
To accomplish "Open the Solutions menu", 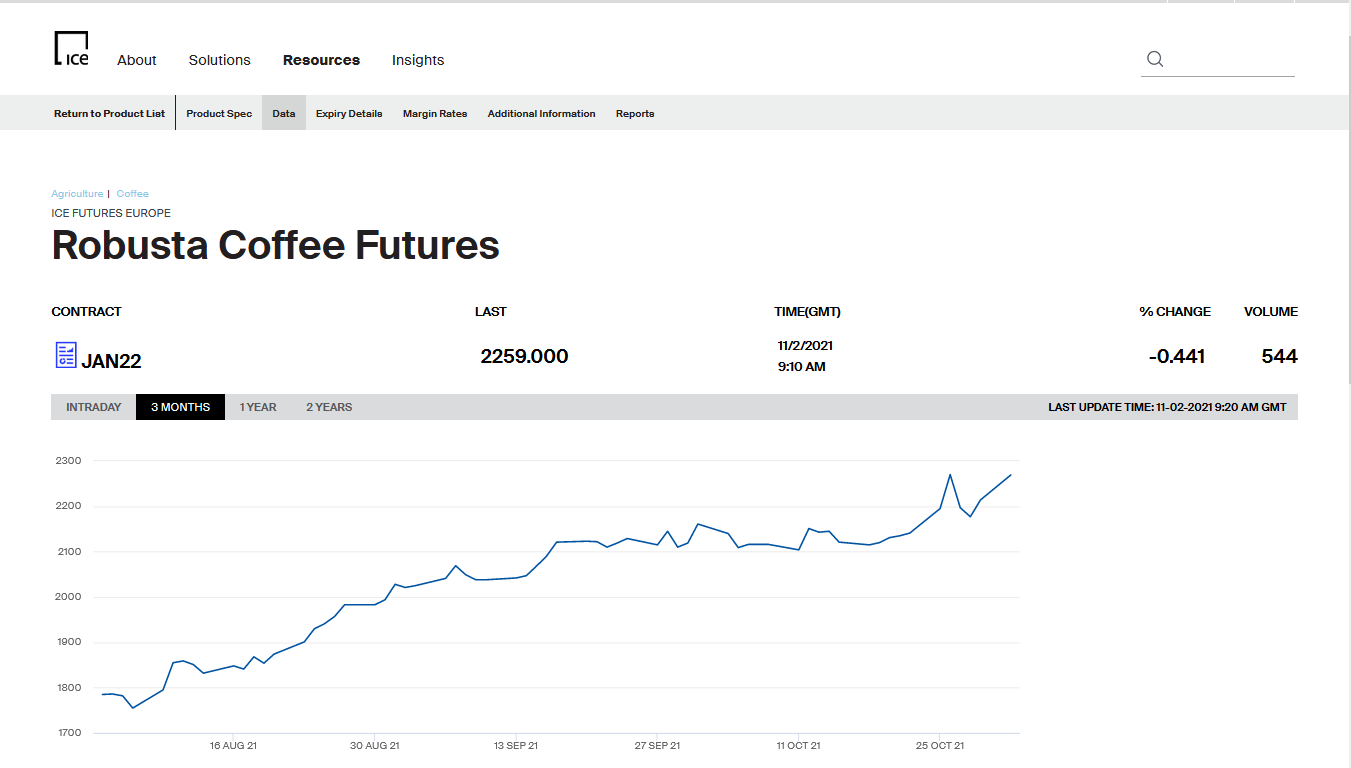I will click(220, 60).
